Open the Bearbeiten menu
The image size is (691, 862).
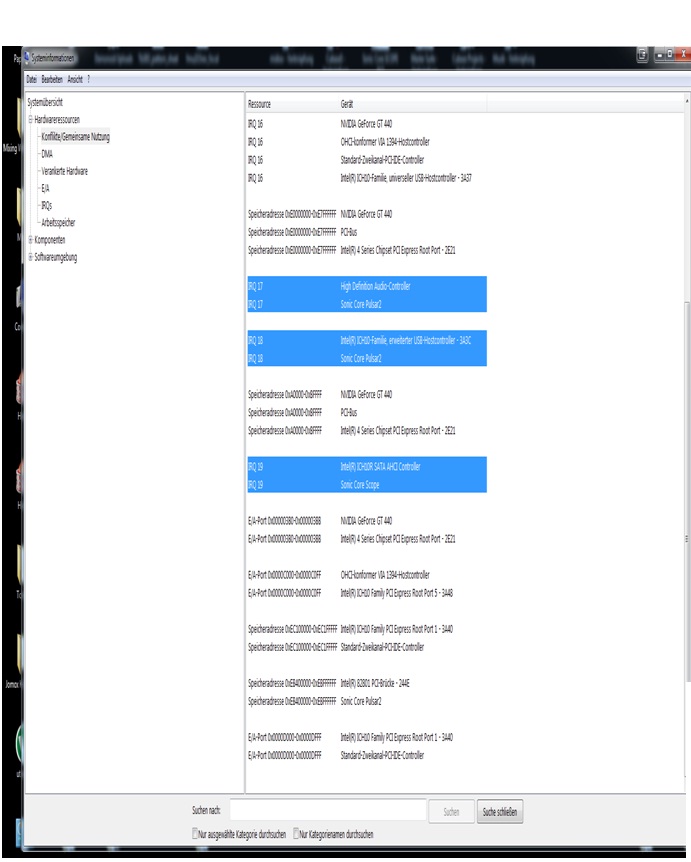(x=52, y=80)
